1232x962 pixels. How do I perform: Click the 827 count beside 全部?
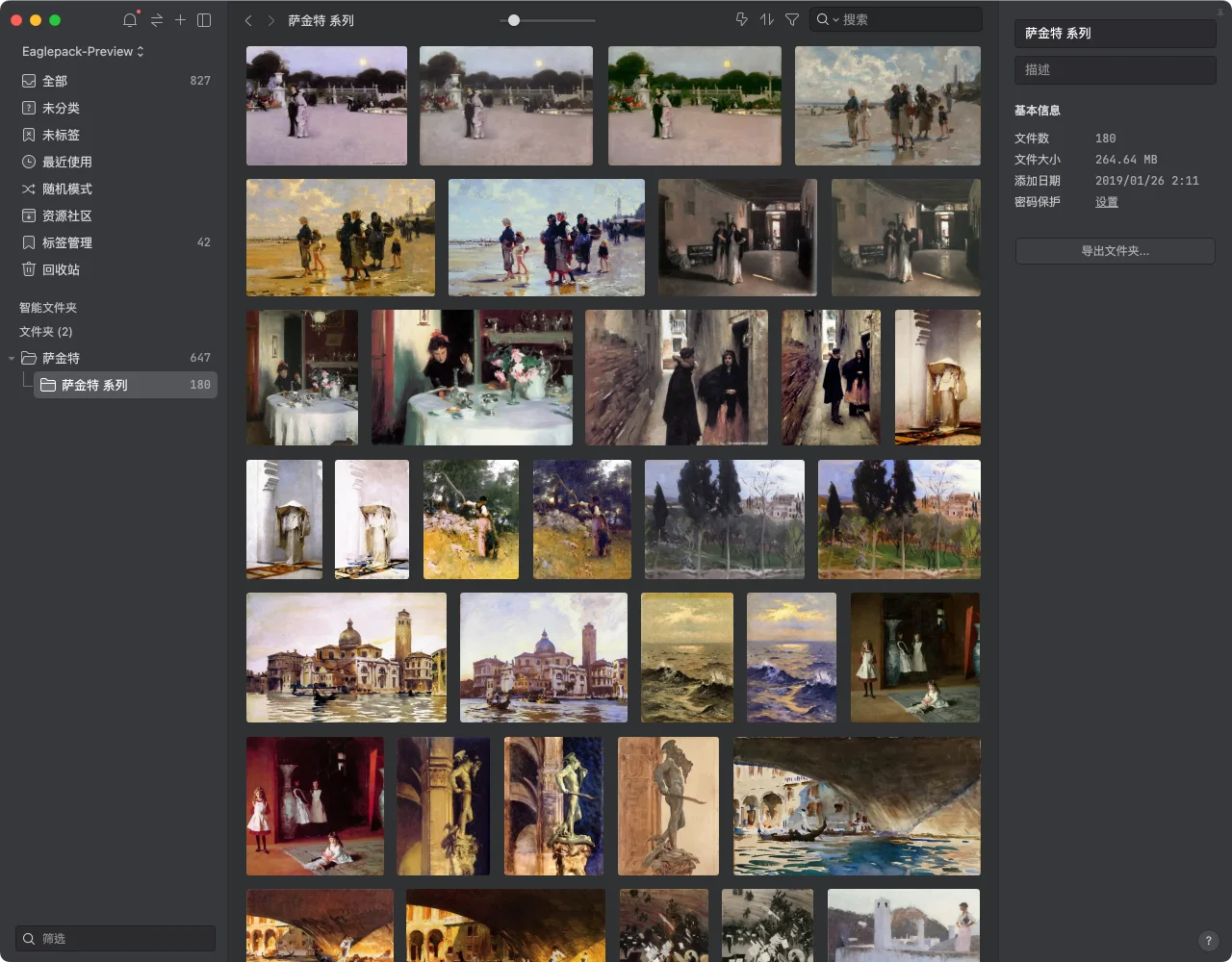200,81
